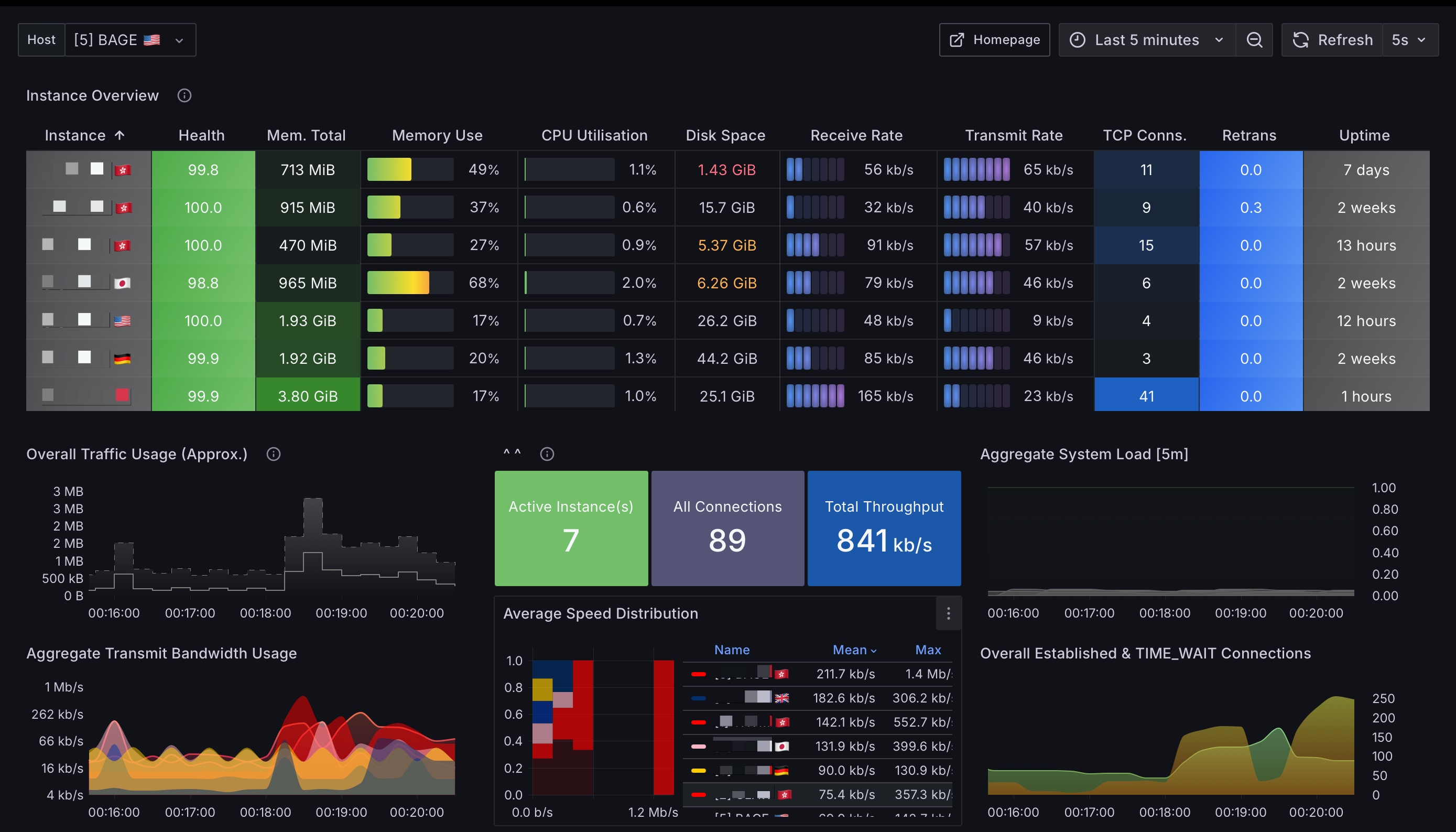Image resolution: width=1456 pixels, height=832 pixels.
Task: Click the zoom out time range icon
Action: tap(1254, 40)
